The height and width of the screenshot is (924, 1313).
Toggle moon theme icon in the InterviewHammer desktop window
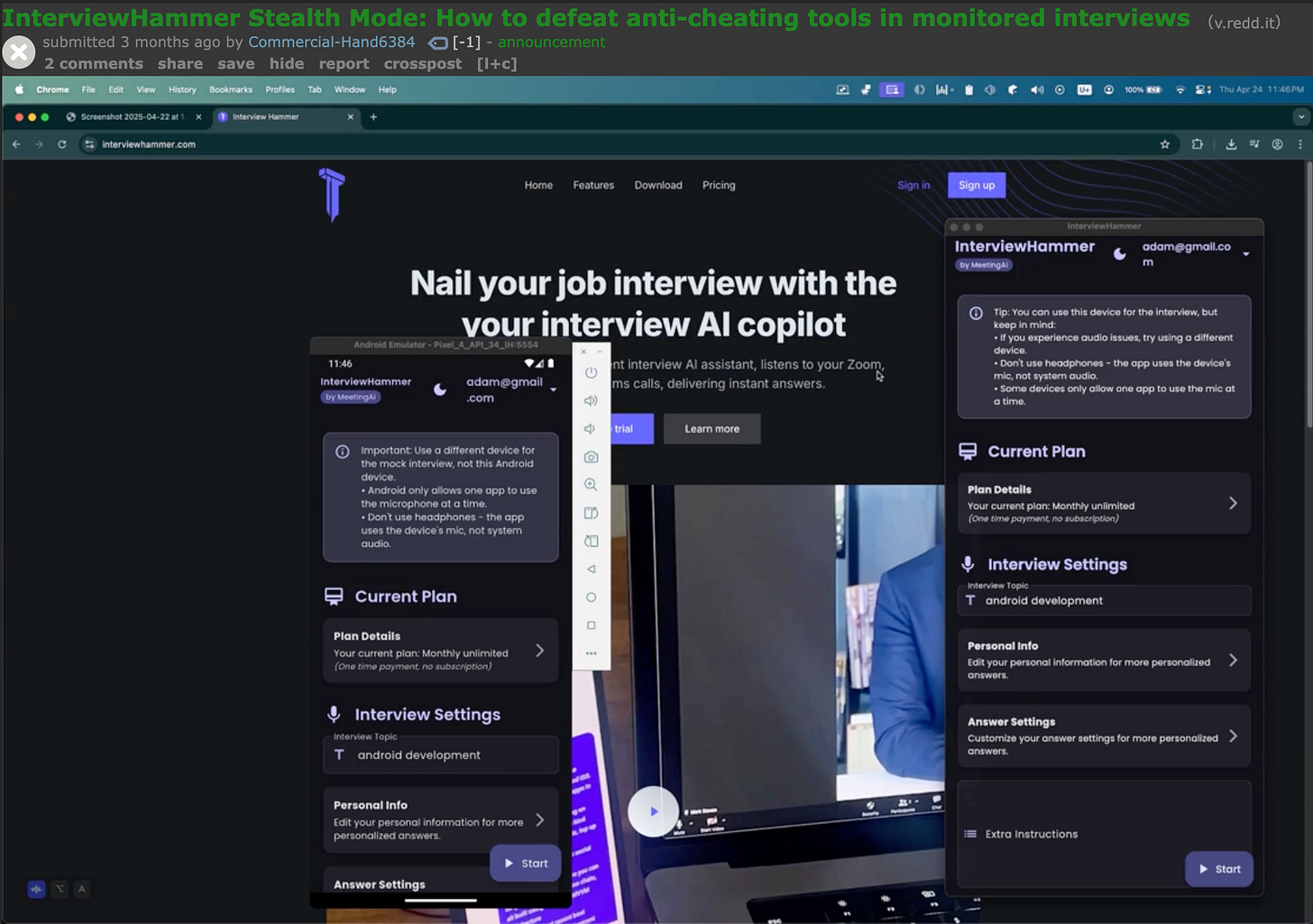[1119, 254]
